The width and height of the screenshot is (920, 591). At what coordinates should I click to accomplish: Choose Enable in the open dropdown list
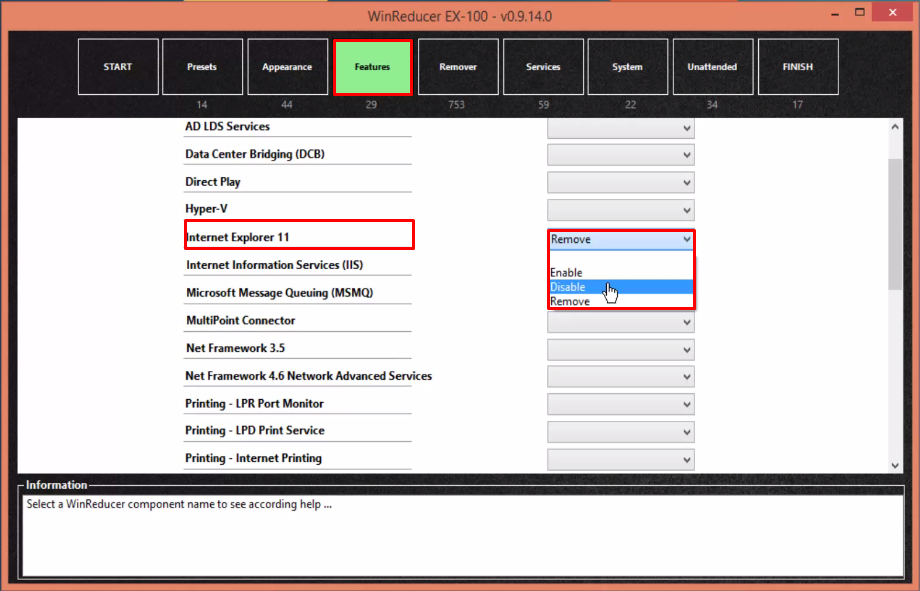(x=621, y=272)
